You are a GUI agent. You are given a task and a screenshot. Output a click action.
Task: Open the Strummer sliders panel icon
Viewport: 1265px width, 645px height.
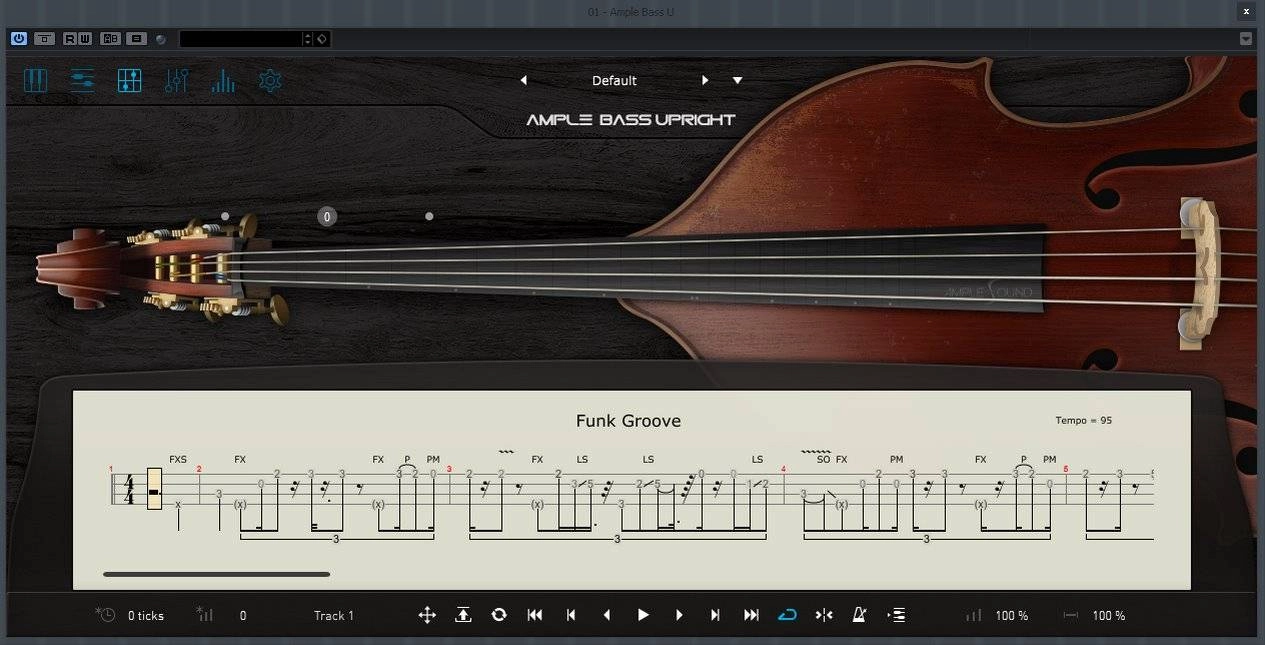(x=82, y=80)
